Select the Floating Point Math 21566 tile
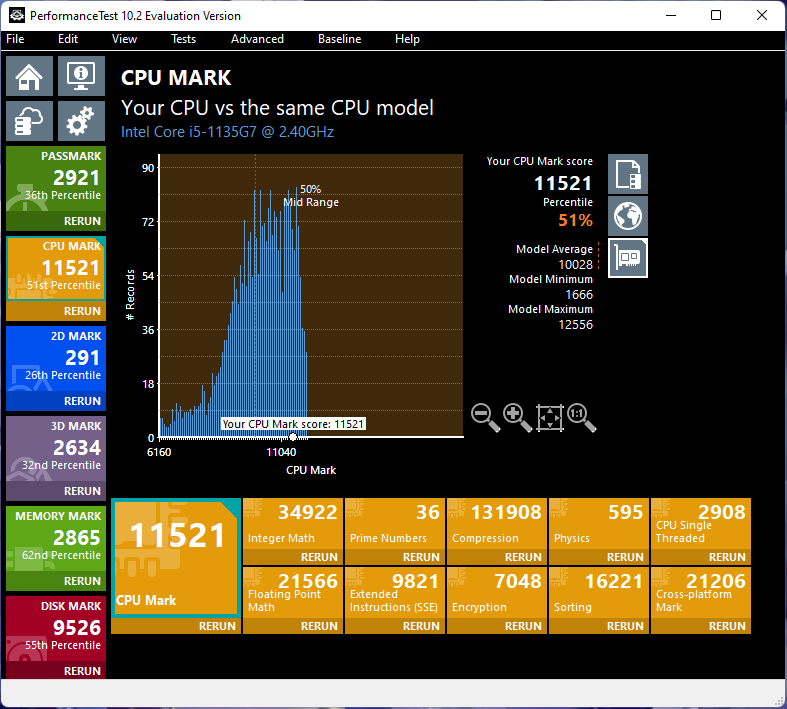Screen dimensions: 787x709 [x=293, y=593]
